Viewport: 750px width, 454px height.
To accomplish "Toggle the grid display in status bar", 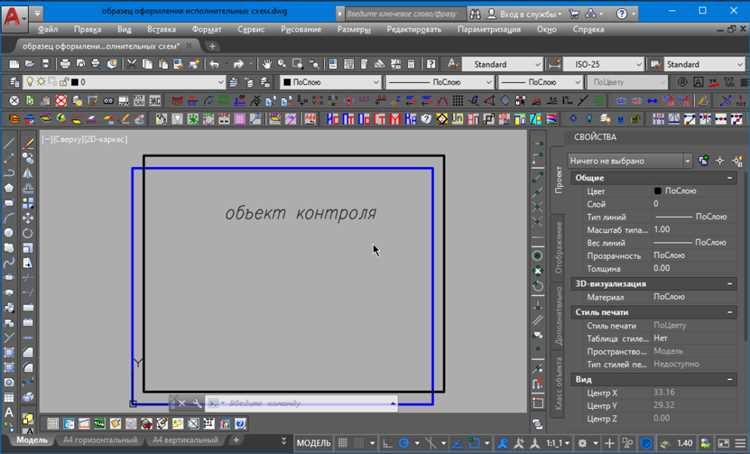I will pyautogui.click(x=342, y=443).
